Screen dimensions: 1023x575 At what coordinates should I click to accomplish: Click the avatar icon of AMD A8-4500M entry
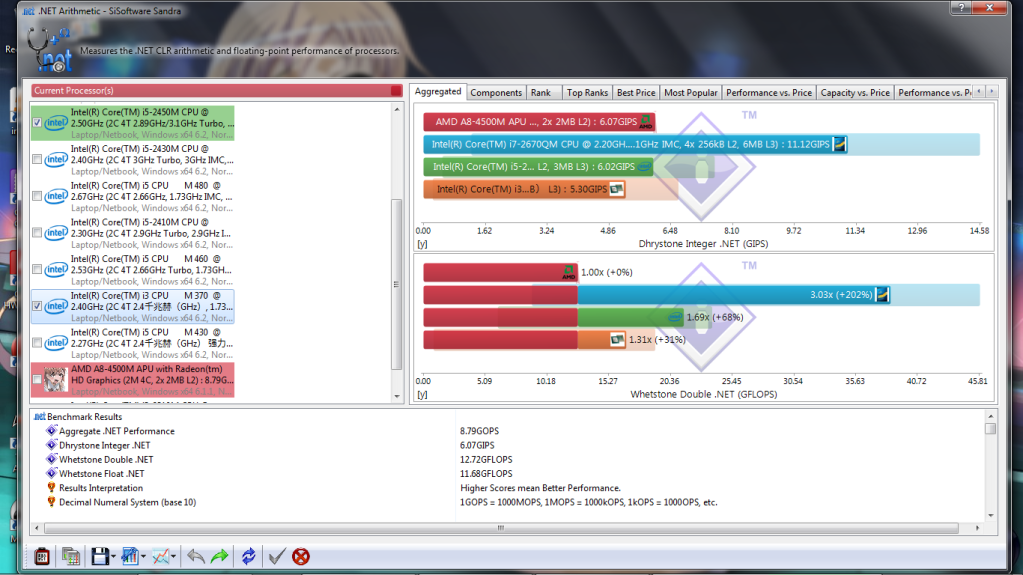click(x=55, y=379)
